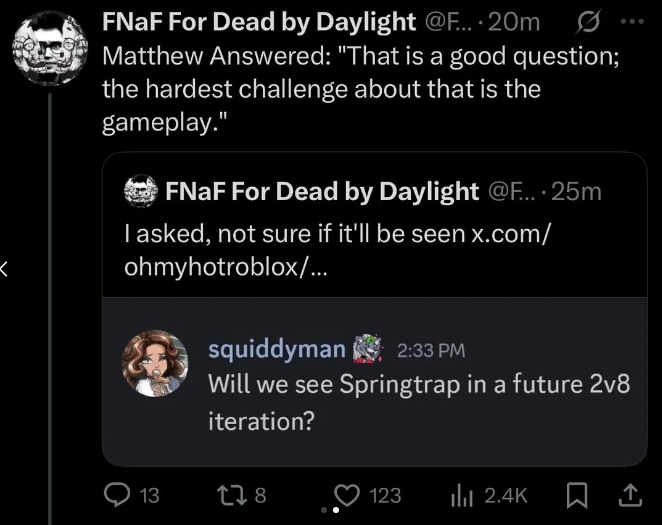Click the squiddyman username
Screen dimensions: 662x525
pos(277,349)
